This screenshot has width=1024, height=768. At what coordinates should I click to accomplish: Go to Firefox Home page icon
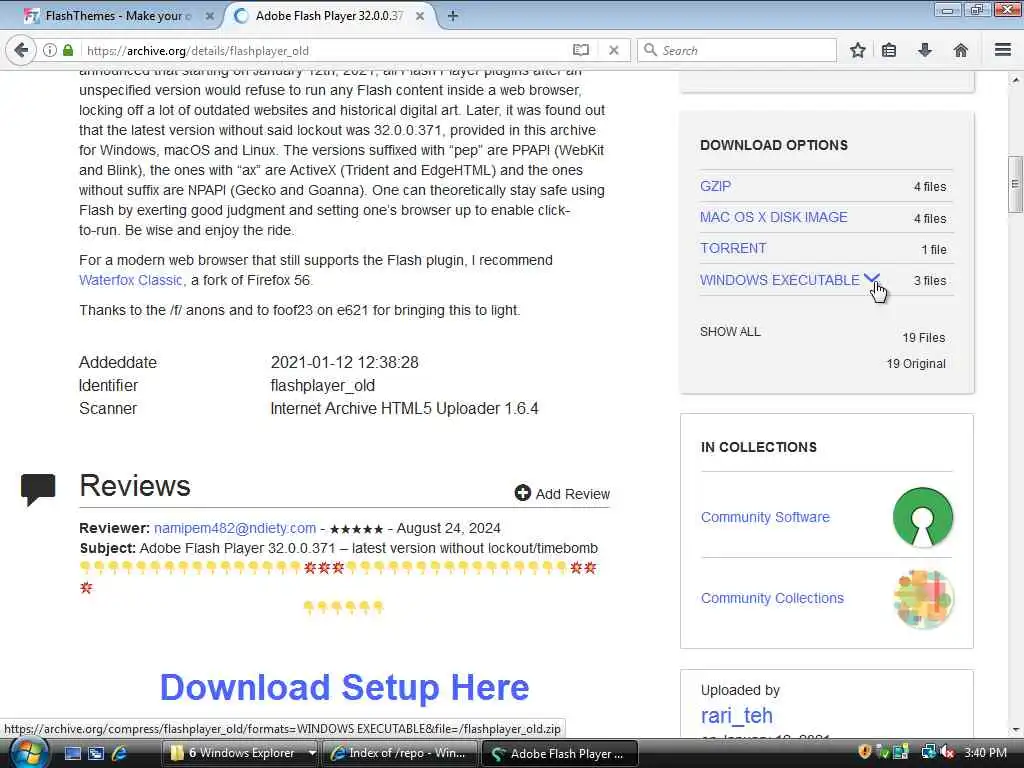pyautogui.click(x=961, y=50)
